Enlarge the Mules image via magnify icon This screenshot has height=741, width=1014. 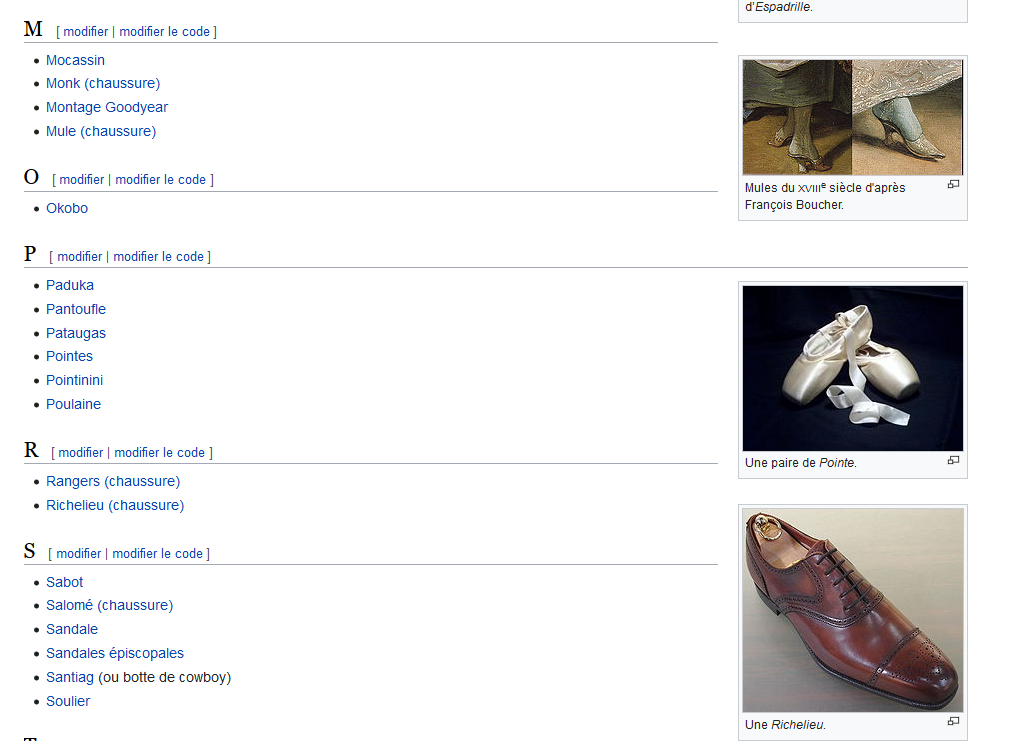tap(953, 185)
